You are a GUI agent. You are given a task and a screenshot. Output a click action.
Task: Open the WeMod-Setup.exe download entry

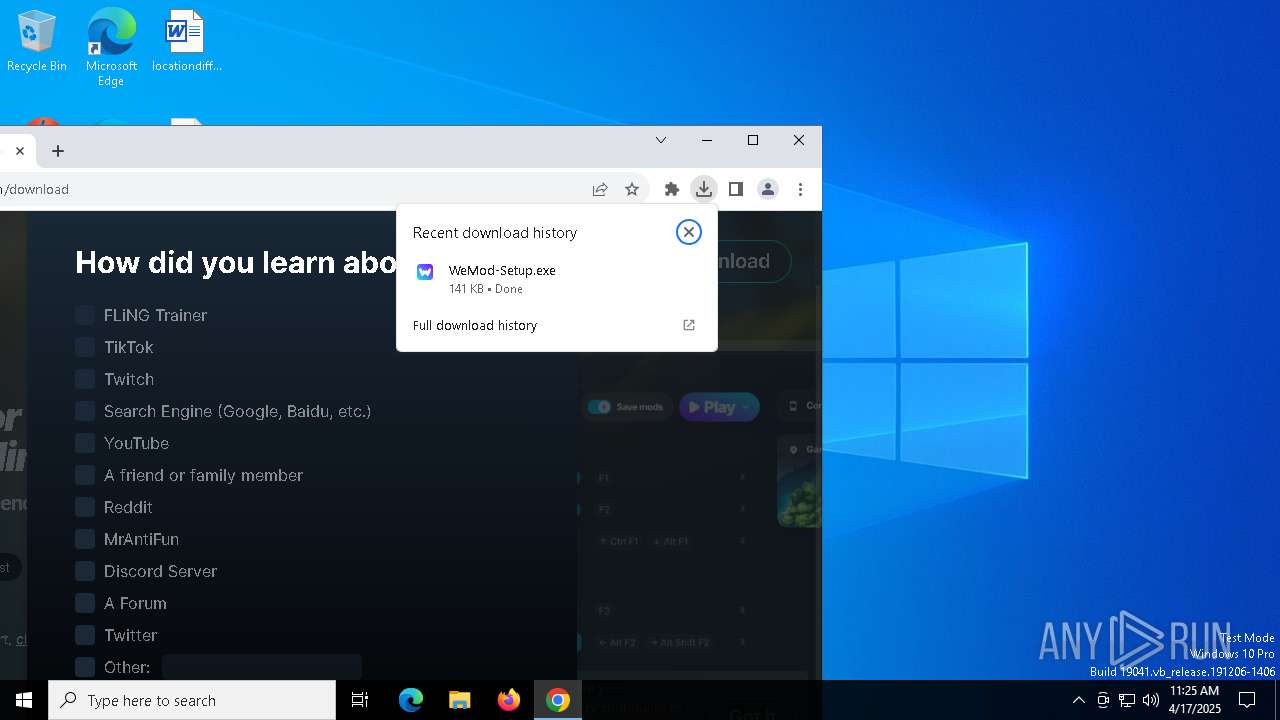coord(557,279)
